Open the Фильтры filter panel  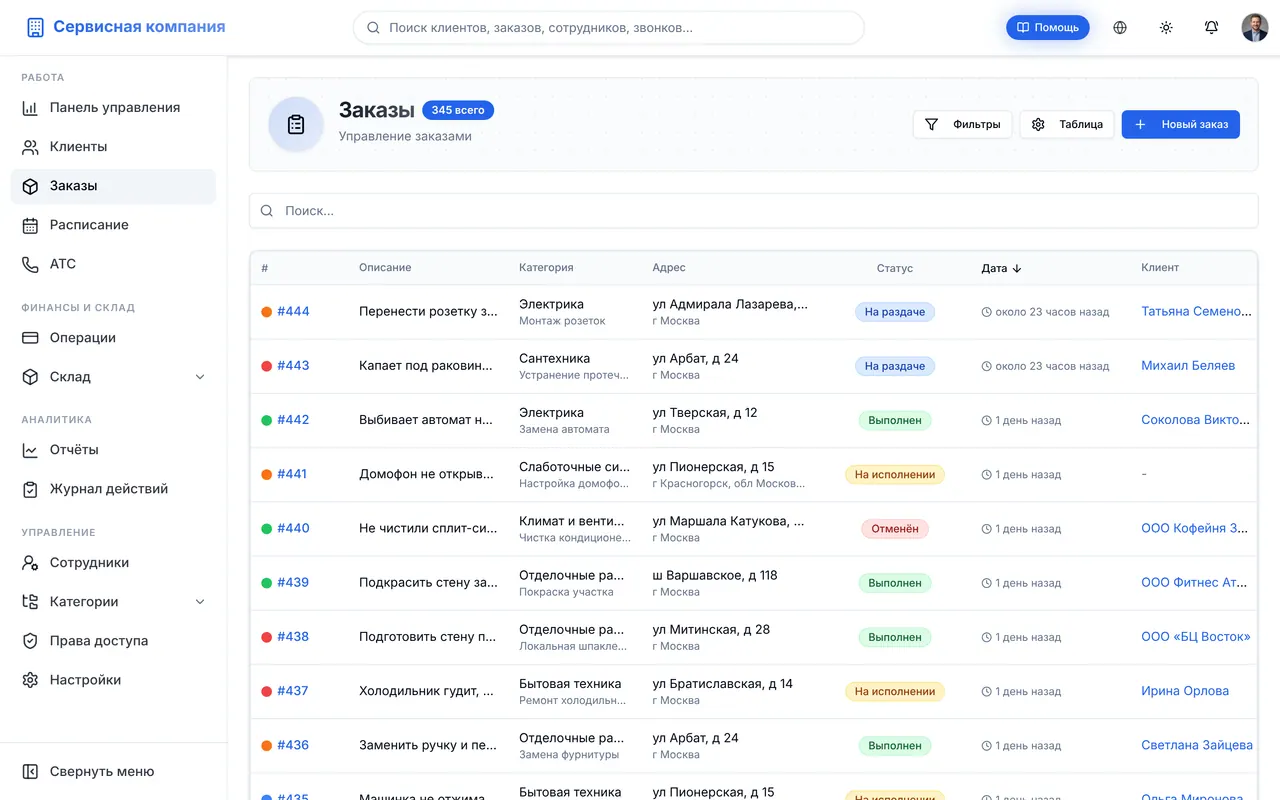point(962,125)
